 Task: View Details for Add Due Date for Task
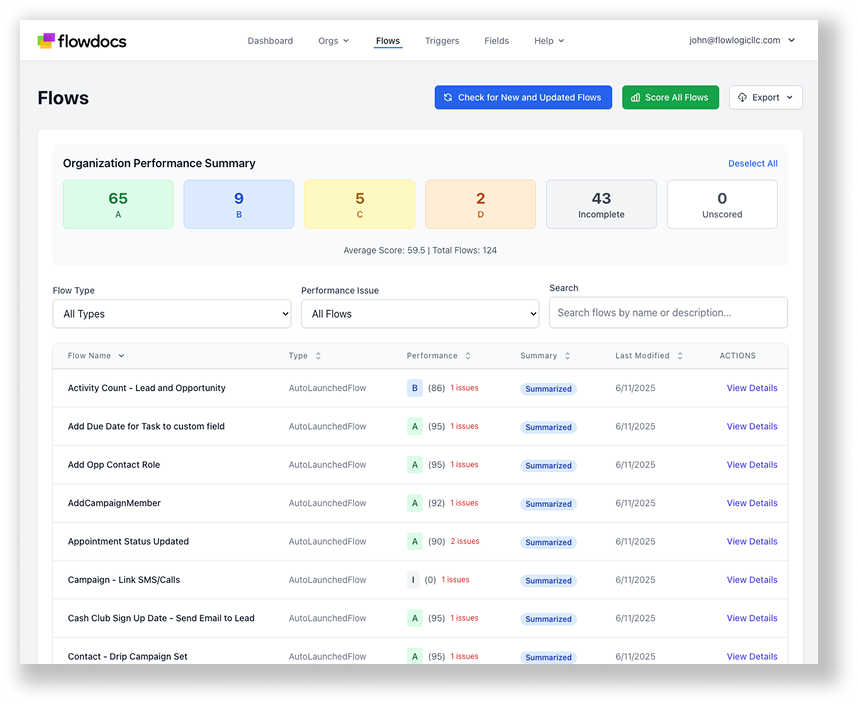coord(752,426)
